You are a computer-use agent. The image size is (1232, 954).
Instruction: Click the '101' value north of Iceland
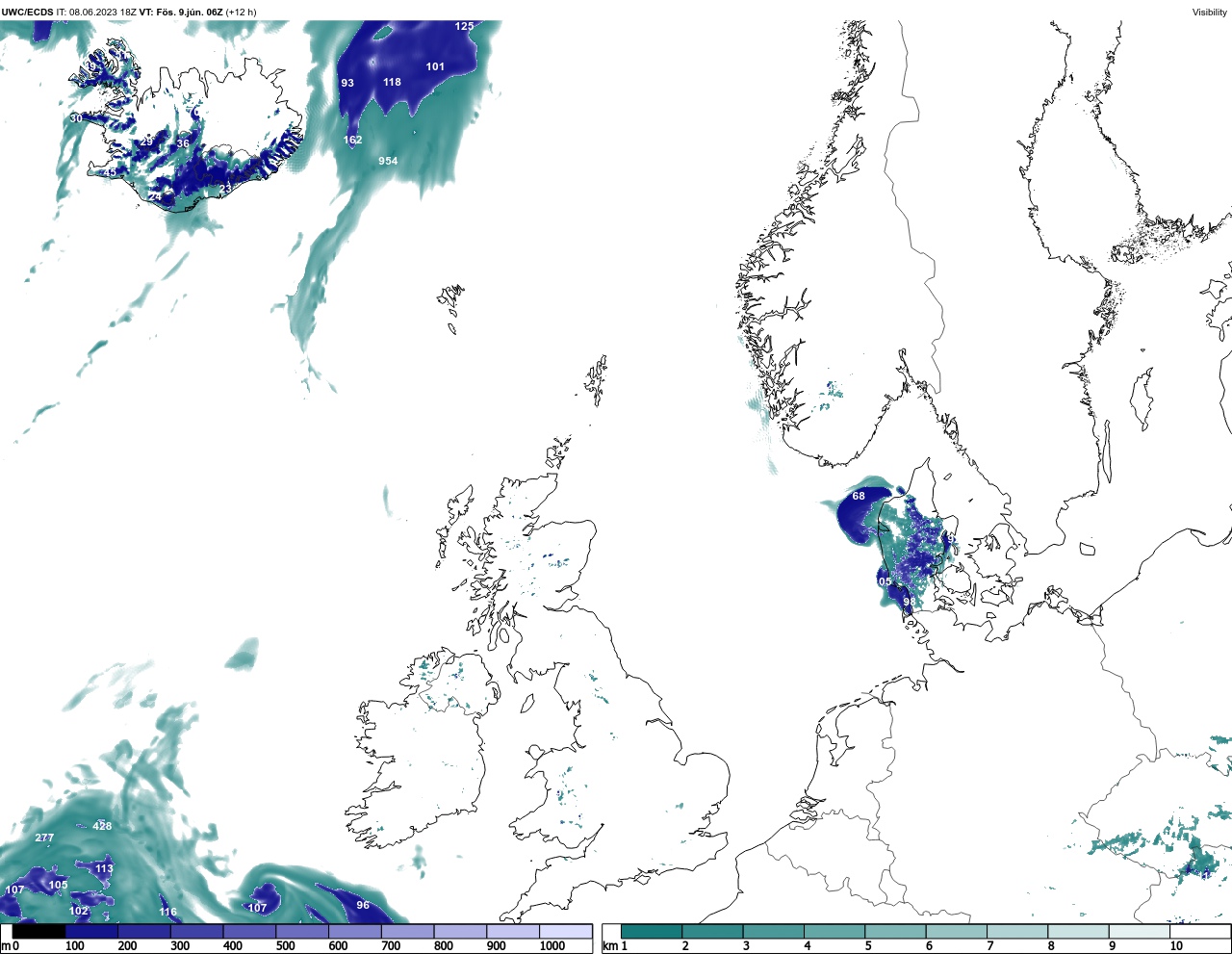[435, 66]
